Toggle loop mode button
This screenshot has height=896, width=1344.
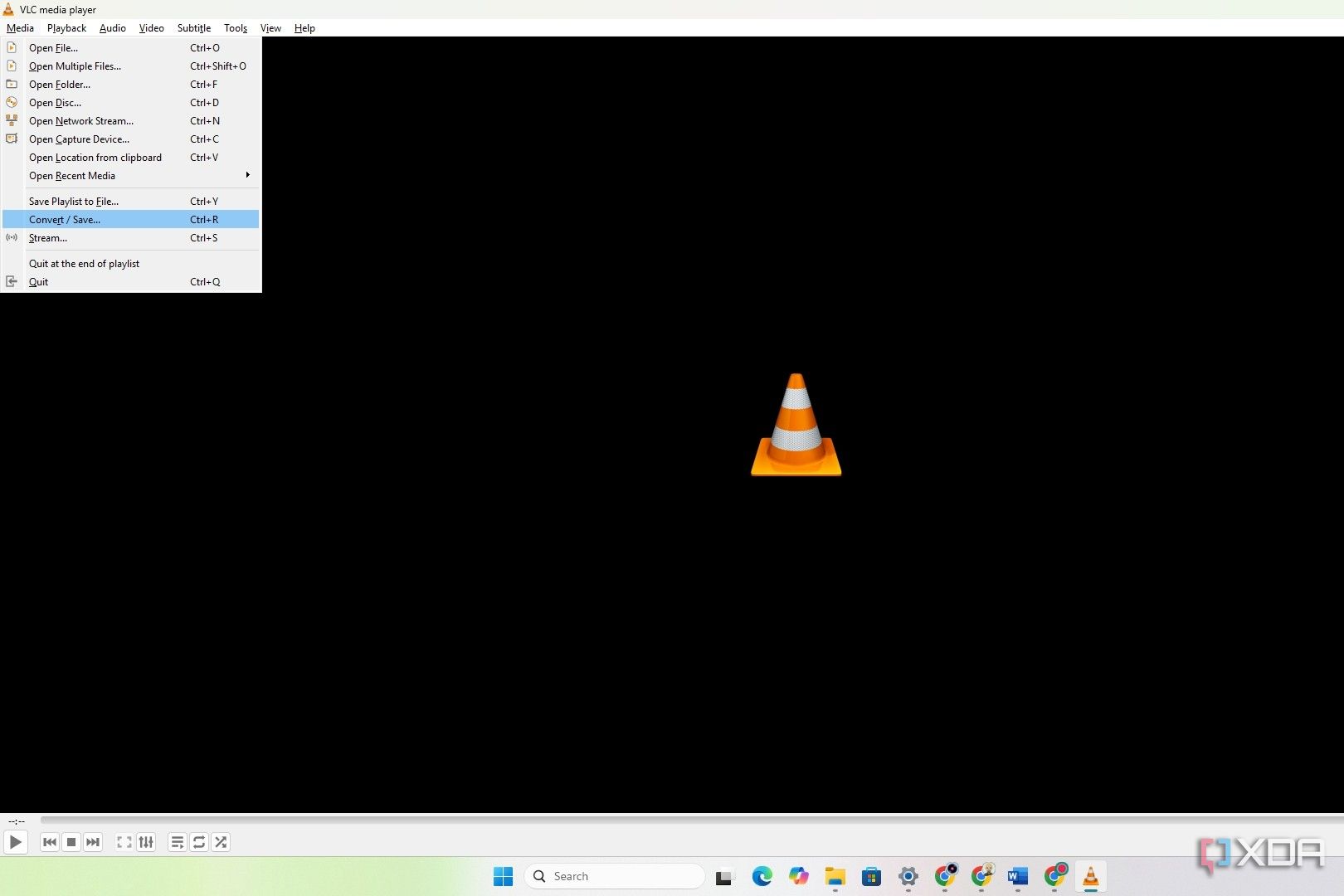click(199, 842)
